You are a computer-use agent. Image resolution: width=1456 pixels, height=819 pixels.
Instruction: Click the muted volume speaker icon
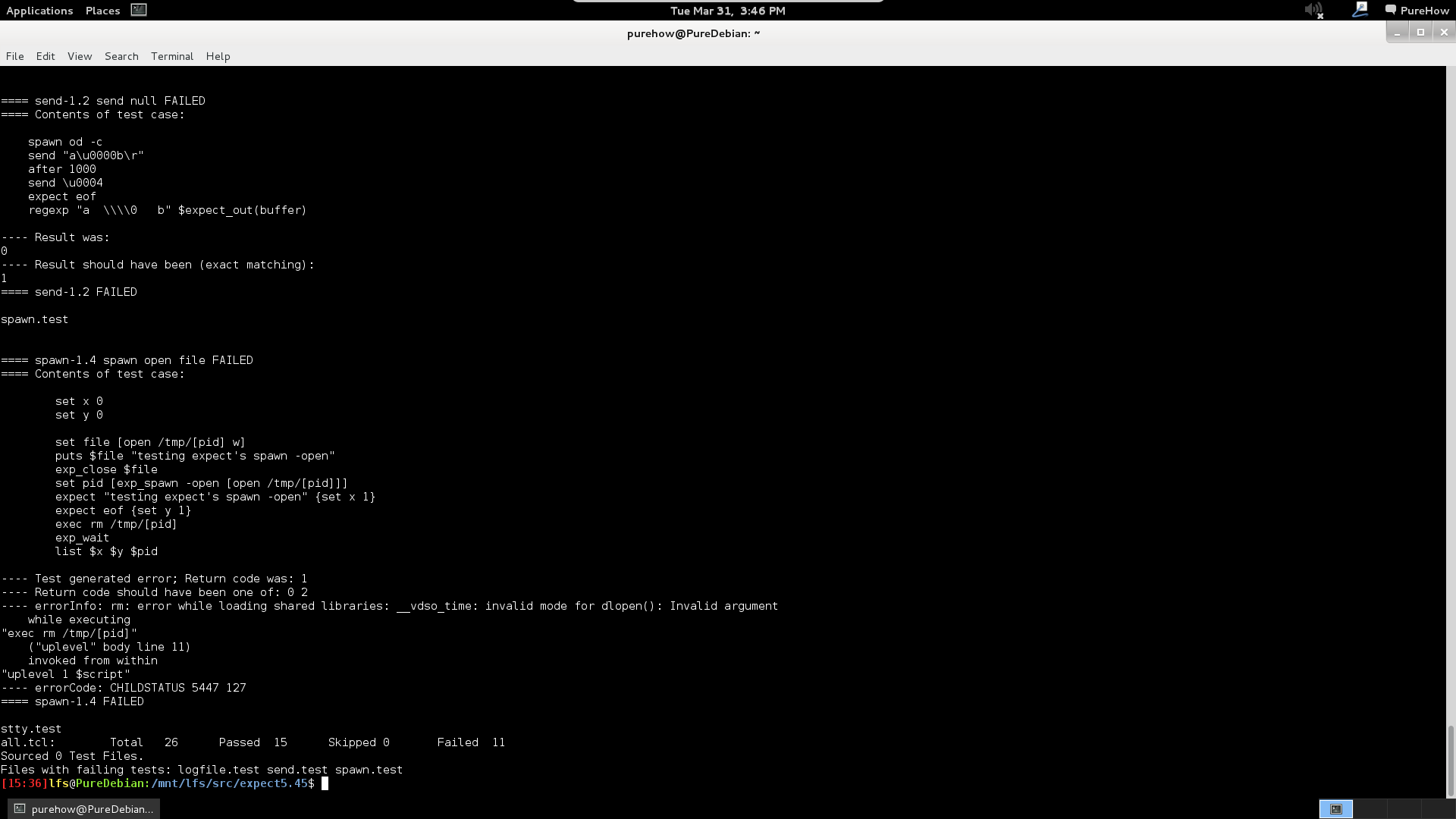pyautogui.click(x=1313, y=11)
